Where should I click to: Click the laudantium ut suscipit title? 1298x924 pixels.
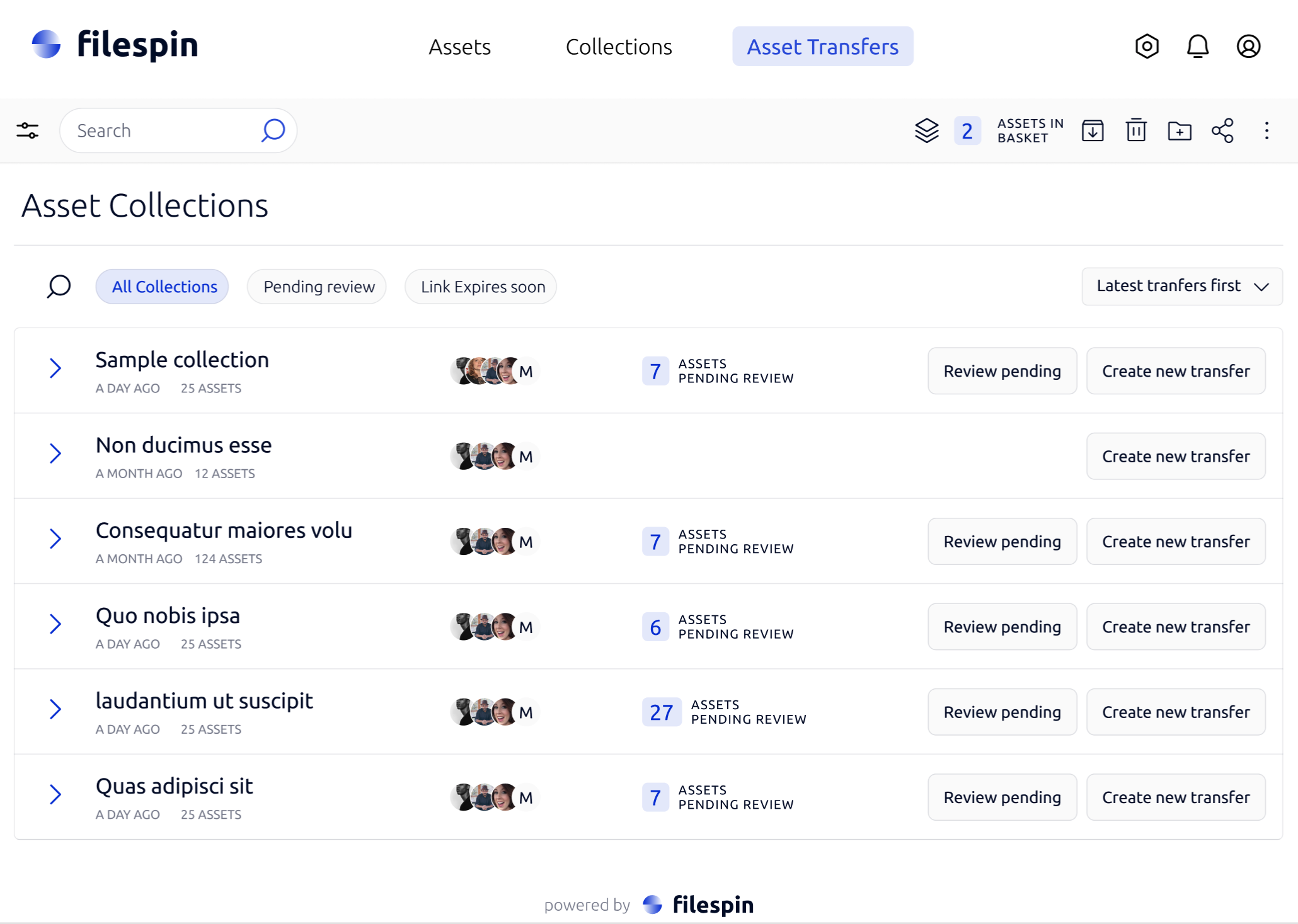click(204, 700)
